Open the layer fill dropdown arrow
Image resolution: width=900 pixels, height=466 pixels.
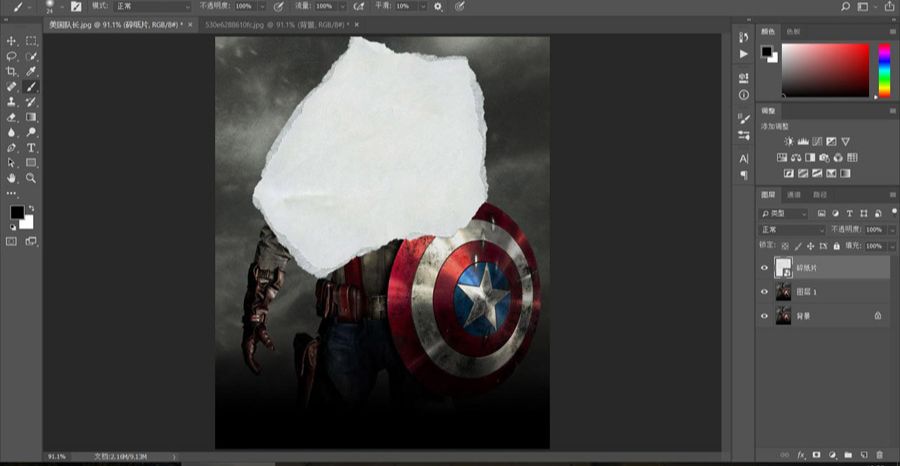[891, 246]
